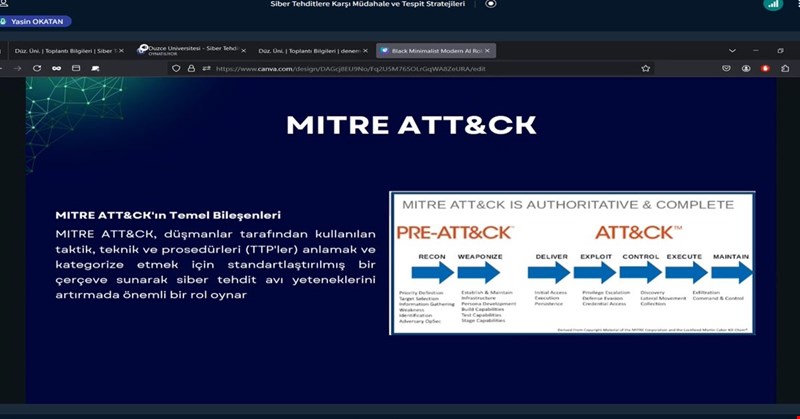
Task: Click the forward navigation arrow
Action: pos(17,68)
